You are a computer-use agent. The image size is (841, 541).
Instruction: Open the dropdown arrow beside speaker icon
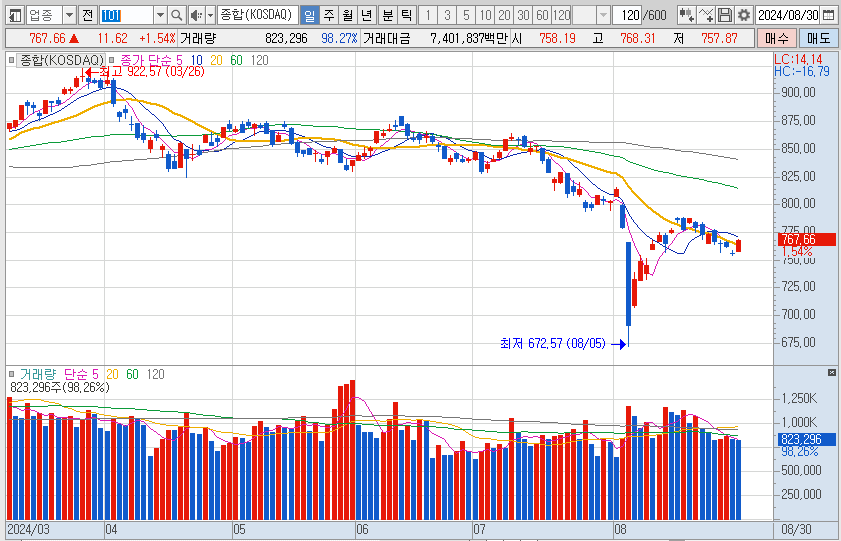[x=210, y=15]
